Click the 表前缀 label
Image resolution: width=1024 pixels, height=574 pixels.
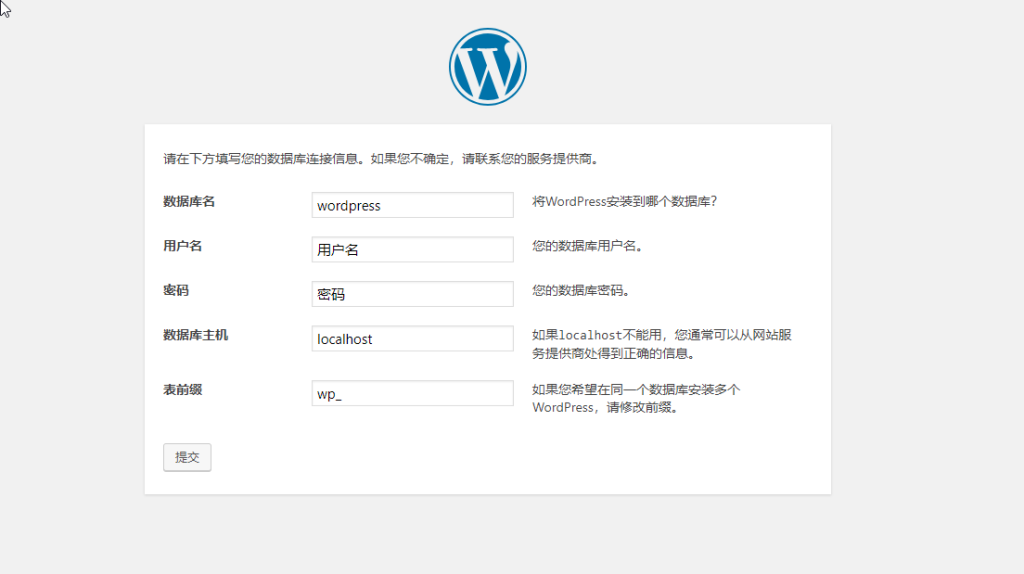[182, 390]
